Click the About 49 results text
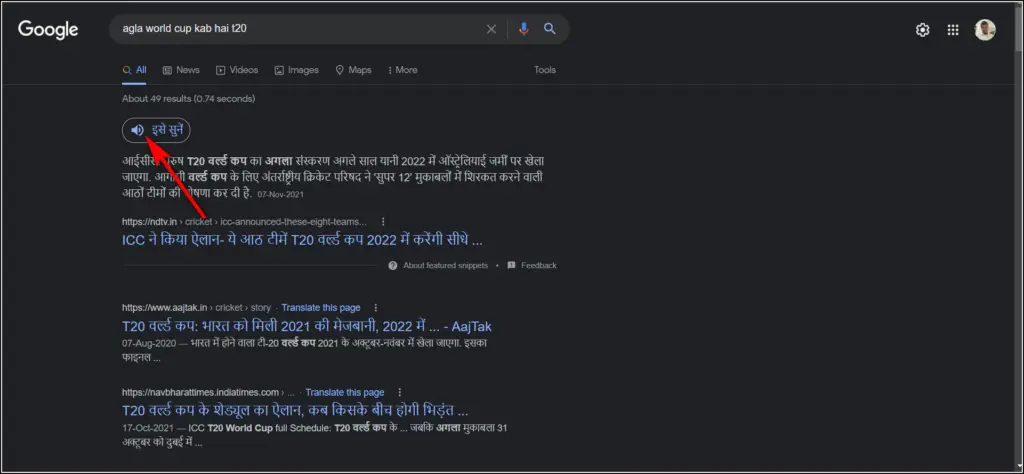This screenshot has height=474, width=1024. (188, 99)
